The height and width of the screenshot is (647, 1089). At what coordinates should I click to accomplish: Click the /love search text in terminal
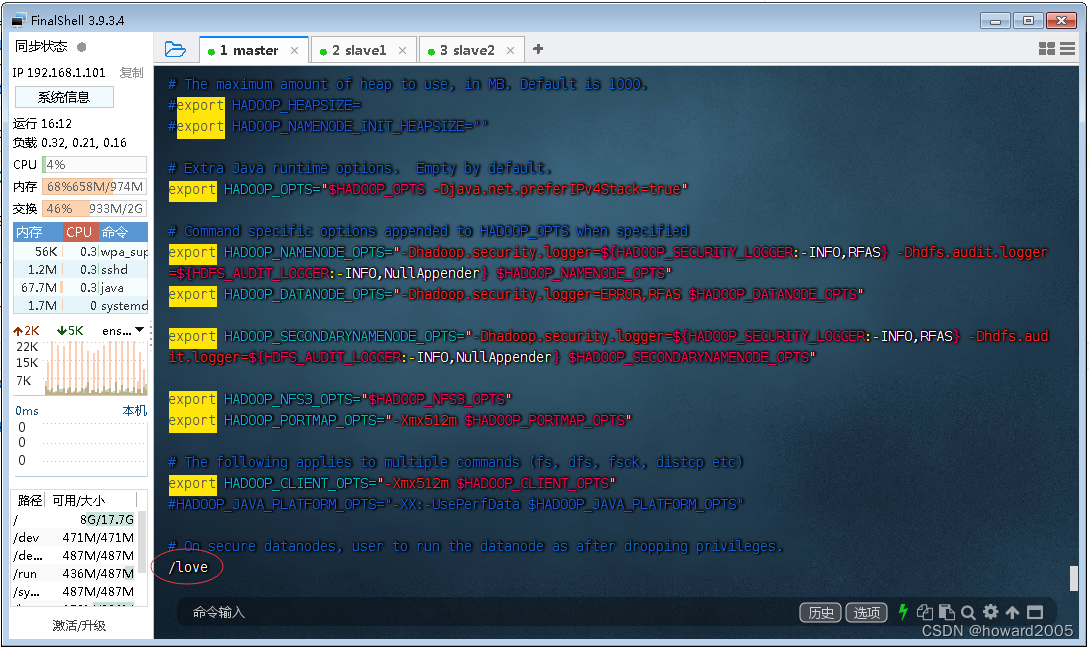pos(188,567)
